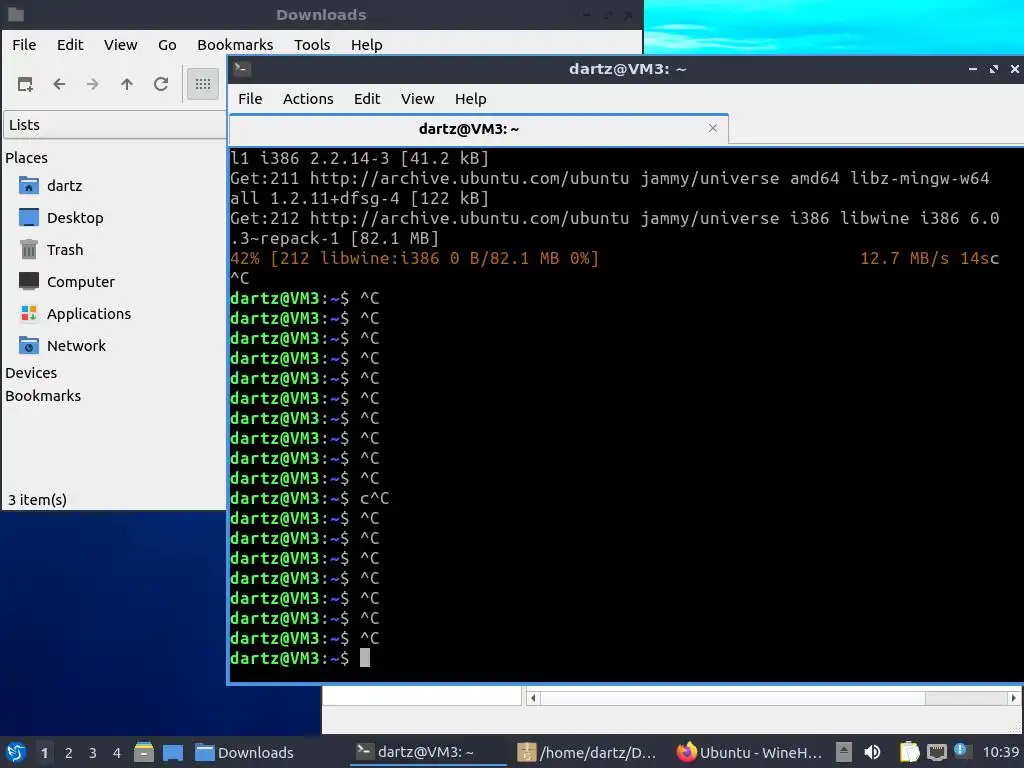Click the '3 item(s)' status bar text
The height and width of the screenshot is (768, 1024).
[x=37, y=500]
